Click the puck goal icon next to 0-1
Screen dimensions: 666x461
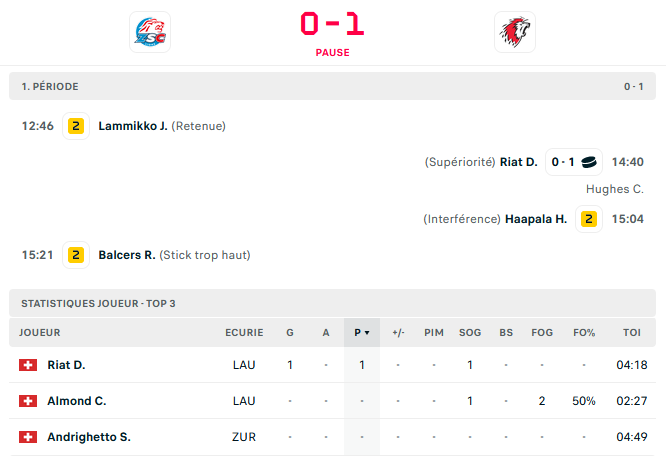[590, 162]
